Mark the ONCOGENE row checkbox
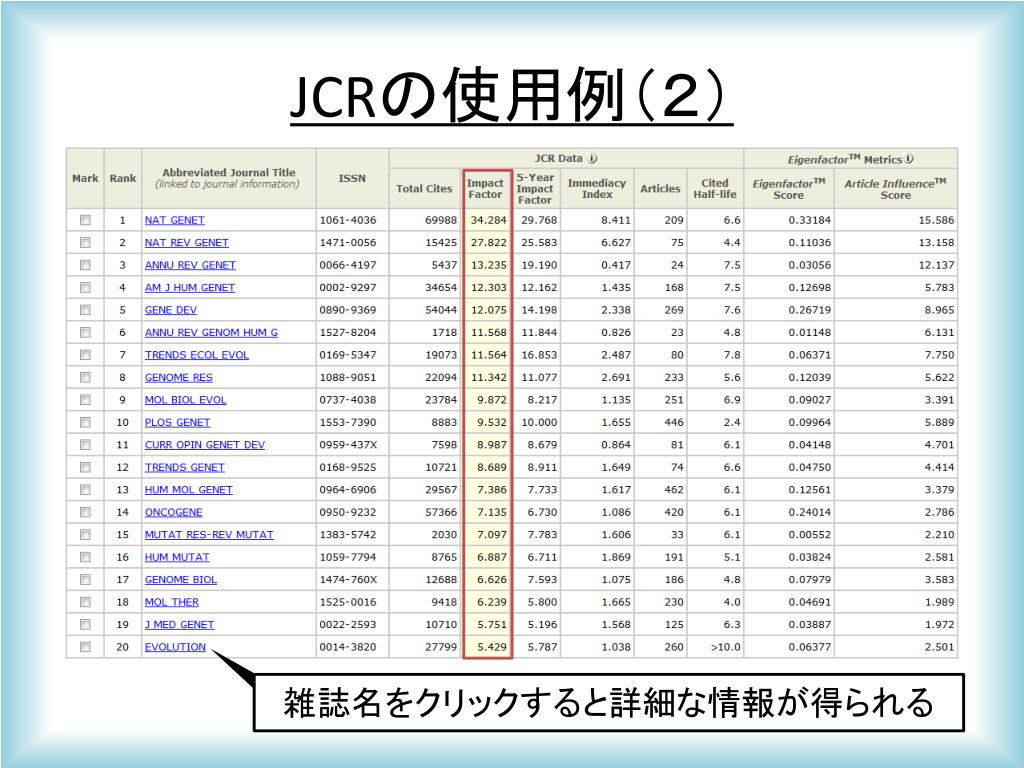The height and width of the screenshot is (768, 1024). pos(85,512)
